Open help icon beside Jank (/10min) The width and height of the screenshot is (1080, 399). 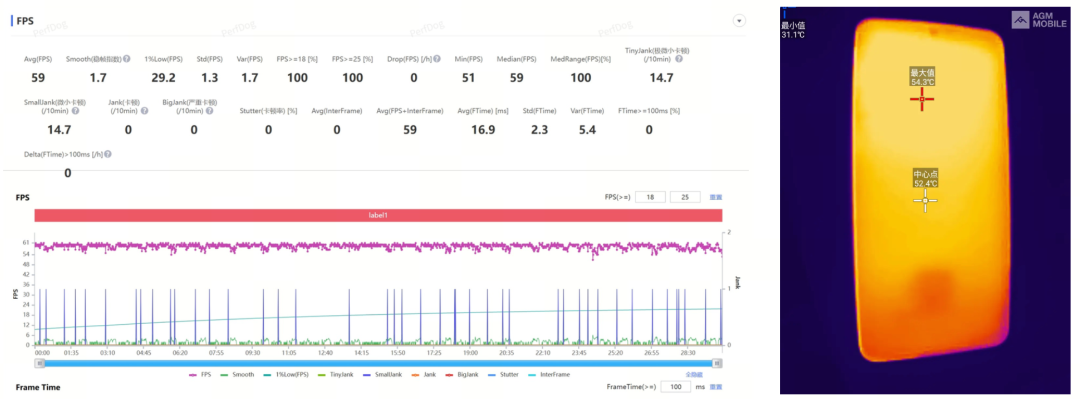click(x=146, y=110)
